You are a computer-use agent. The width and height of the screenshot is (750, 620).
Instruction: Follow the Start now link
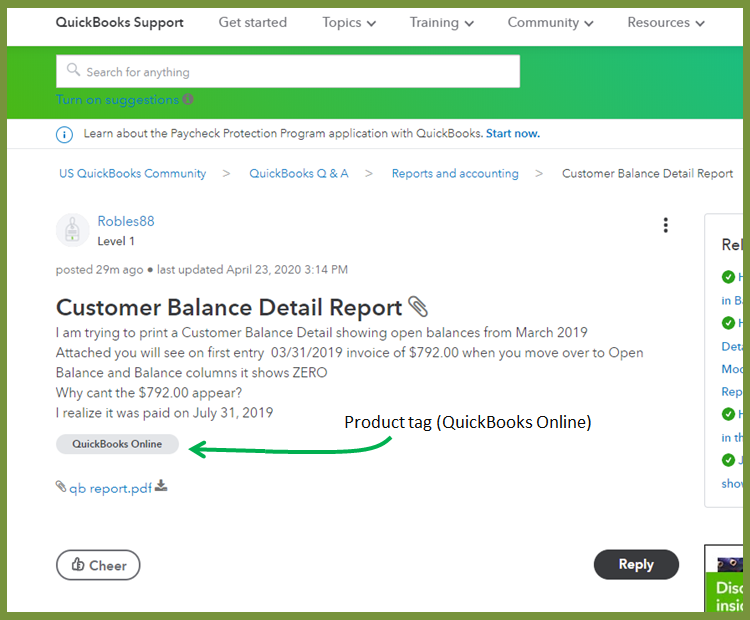[513, 133]
